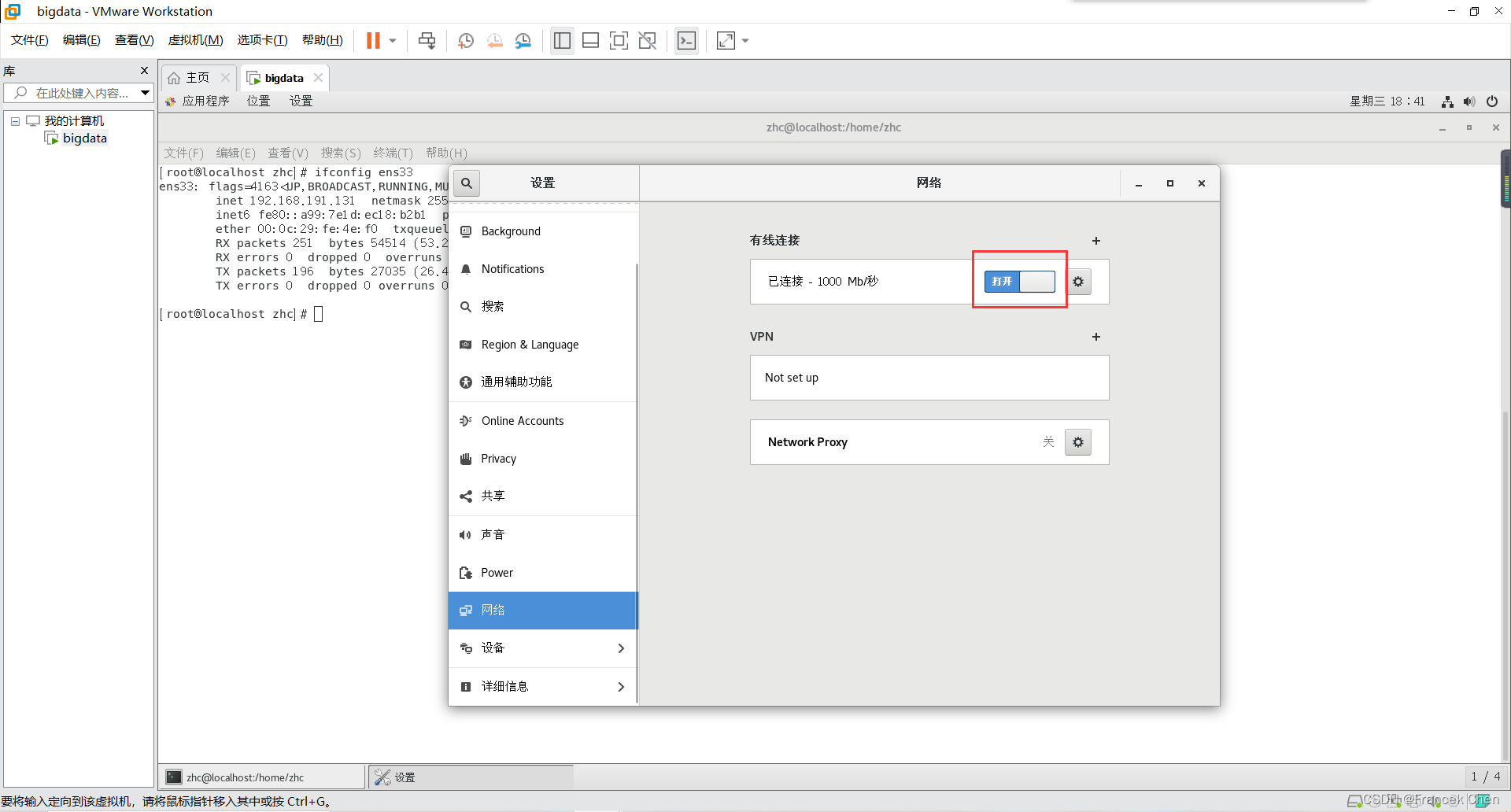Close the library panel

click(144, 71)
